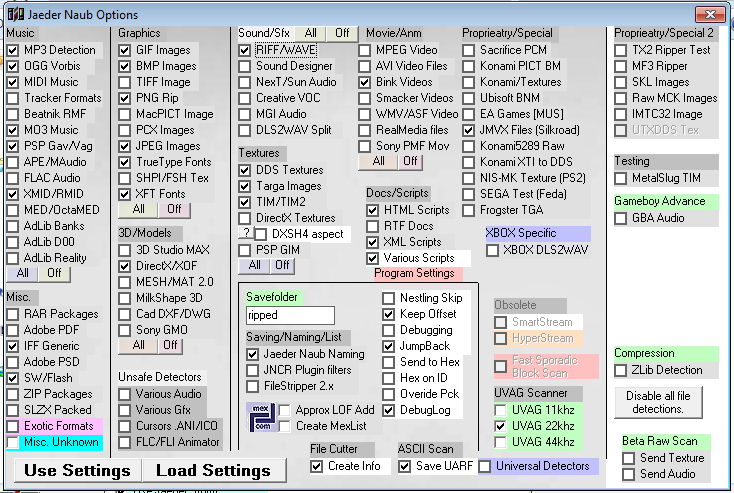Tick the Misc. Unknown checkbox

pyautogui.click(x=12, y=442)
